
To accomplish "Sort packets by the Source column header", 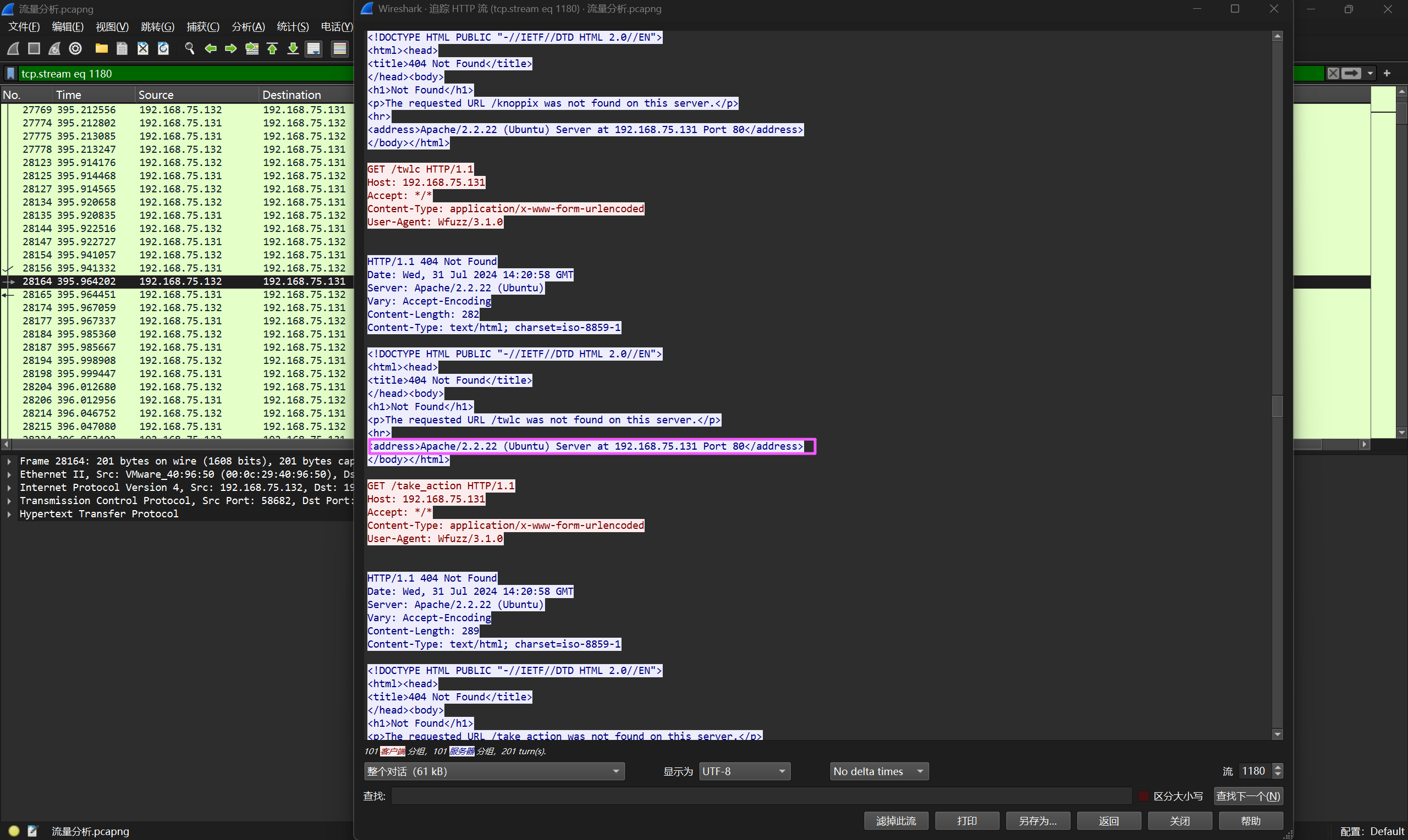I will [x=197, y=95].
